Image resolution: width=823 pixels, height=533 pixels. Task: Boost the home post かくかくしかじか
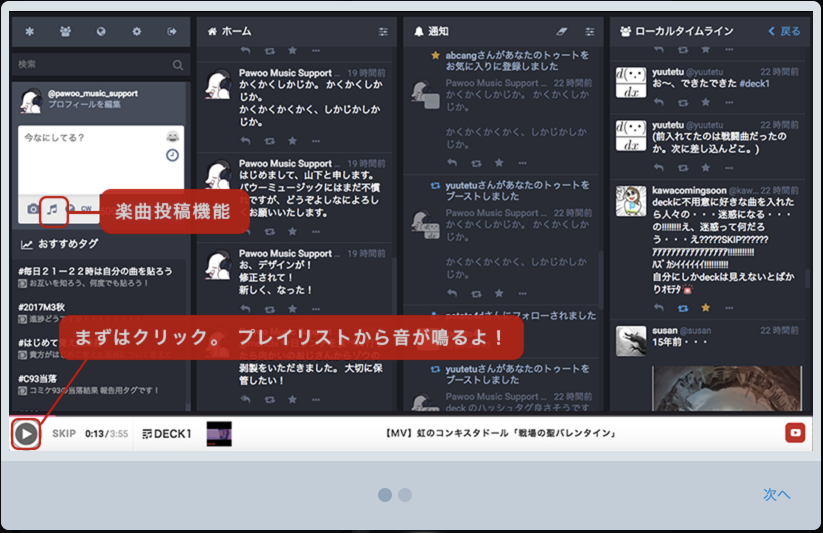coord(270,141)
